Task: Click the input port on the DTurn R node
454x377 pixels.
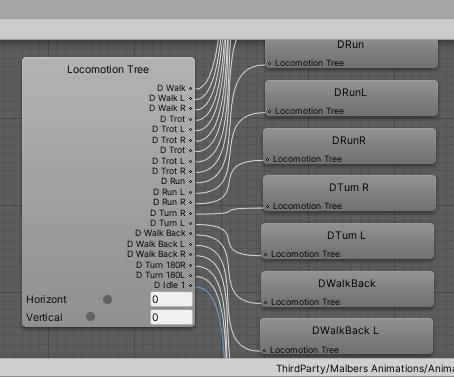Action: 267,206
